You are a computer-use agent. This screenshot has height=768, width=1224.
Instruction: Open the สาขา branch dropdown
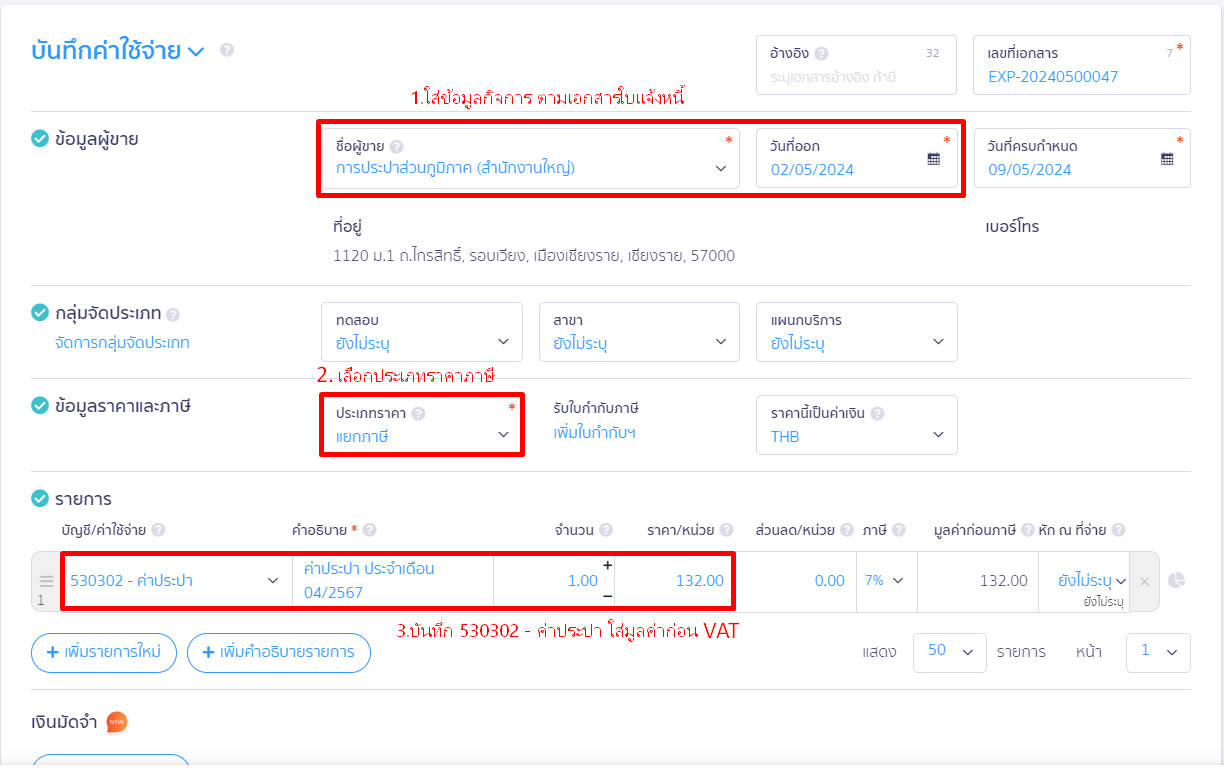(x=639, y=331)
